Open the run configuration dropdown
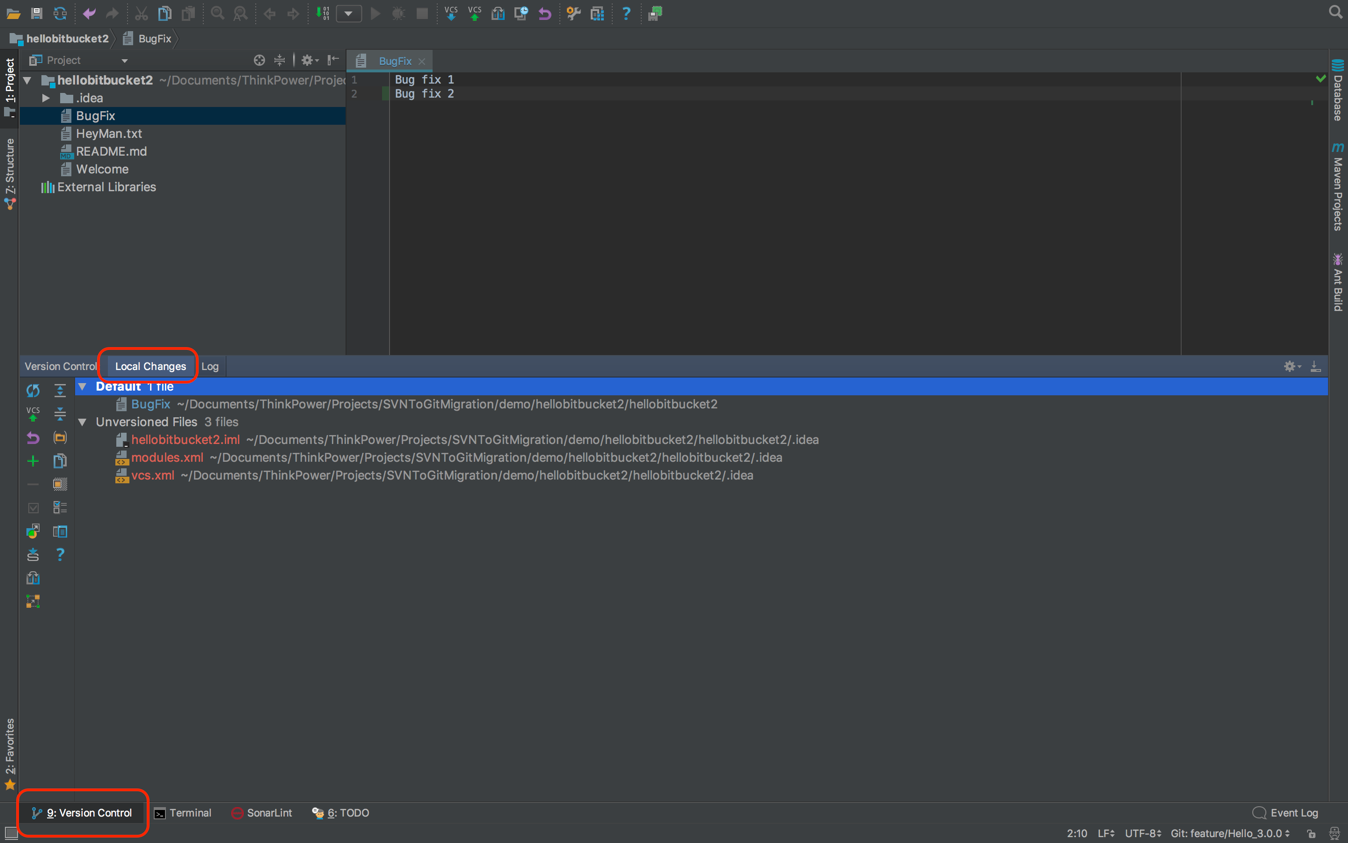 [x=348, y=14]
